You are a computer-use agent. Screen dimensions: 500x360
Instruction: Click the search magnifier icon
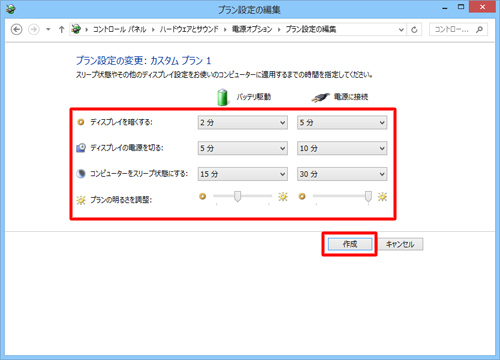(x=479, y=29)
